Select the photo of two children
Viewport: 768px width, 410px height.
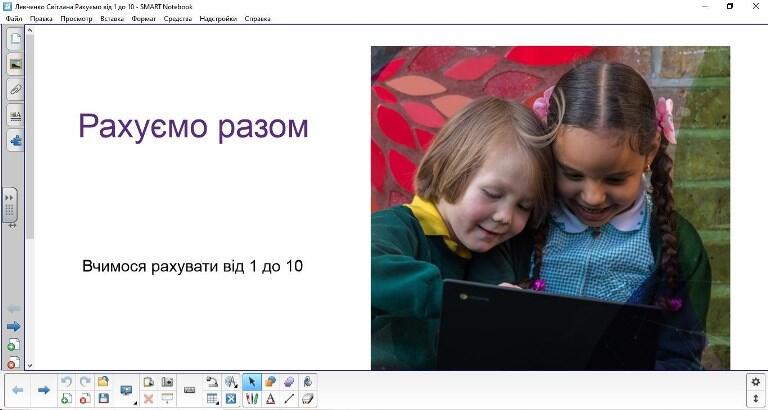pos(551,208)
